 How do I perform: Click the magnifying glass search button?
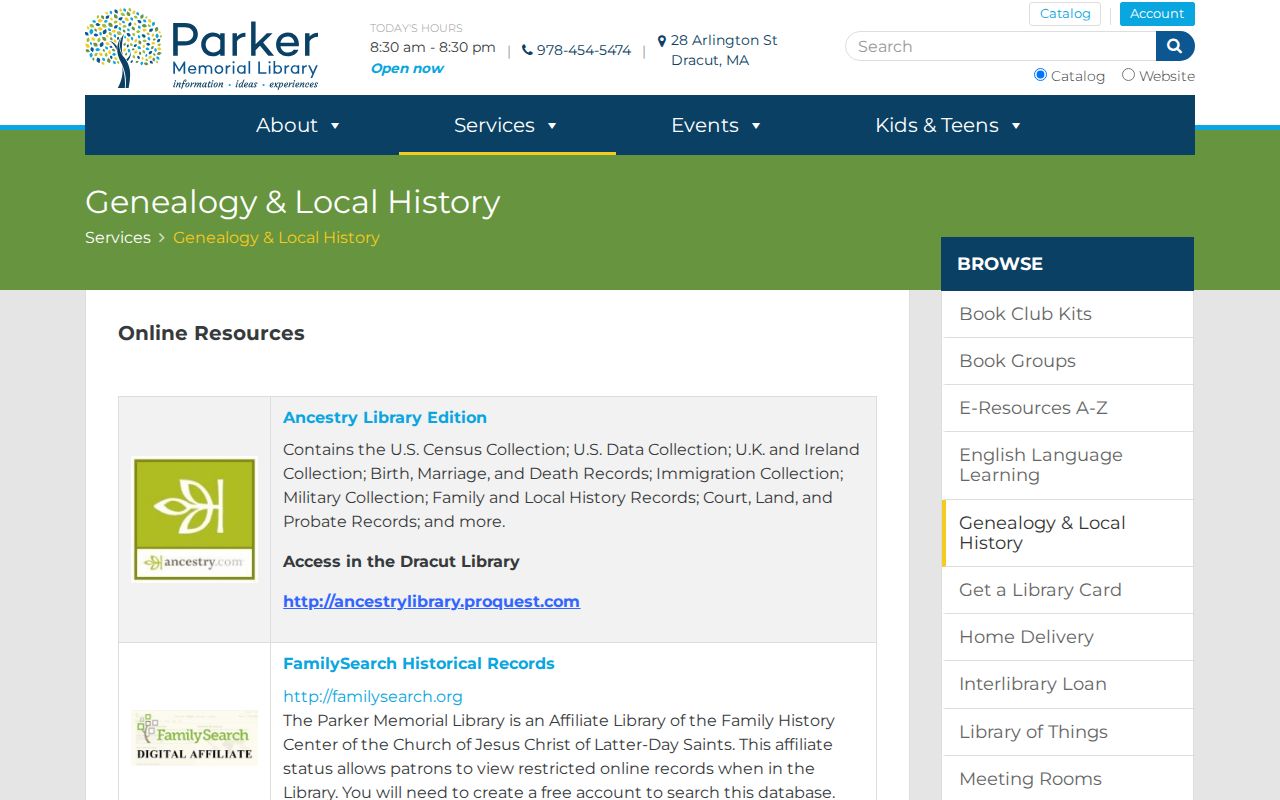pos(1175,46)
